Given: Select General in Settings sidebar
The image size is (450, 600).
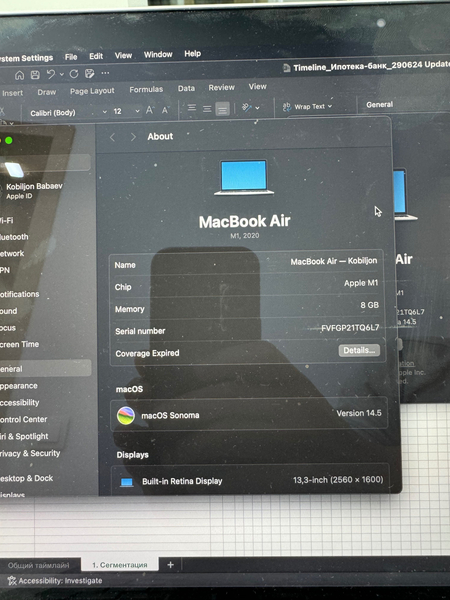Looking at the screenshot, I should (x=45, y=368).
